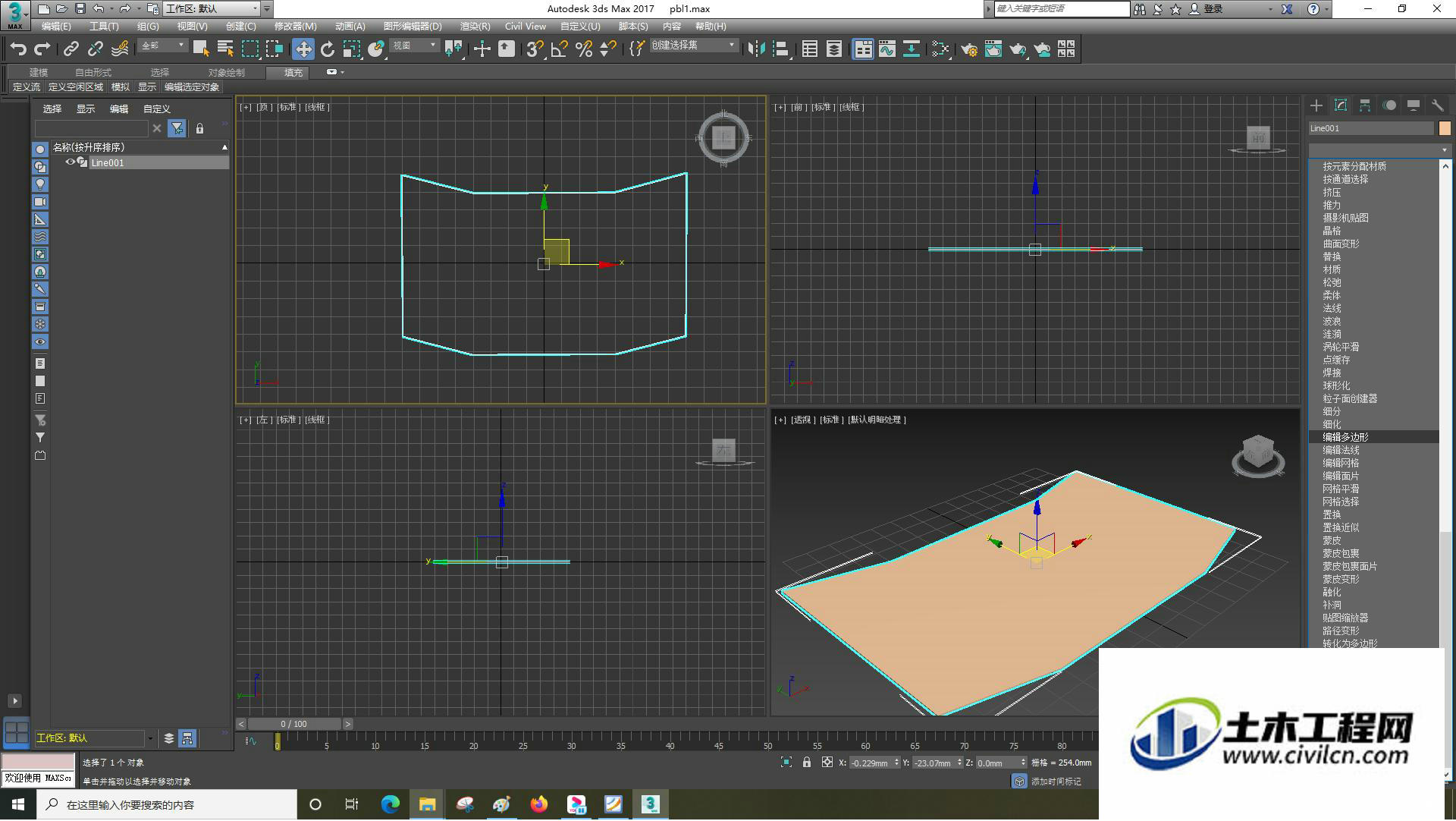This screenshot has width=1456, height=821.
Task: Open the Curve Editor
Action: click(887, 49)
